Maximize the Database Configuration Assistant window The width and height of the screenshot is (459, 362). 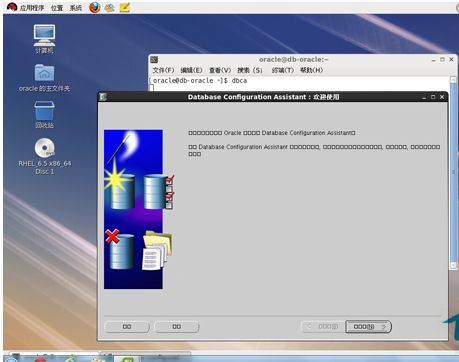click(433, 97)
